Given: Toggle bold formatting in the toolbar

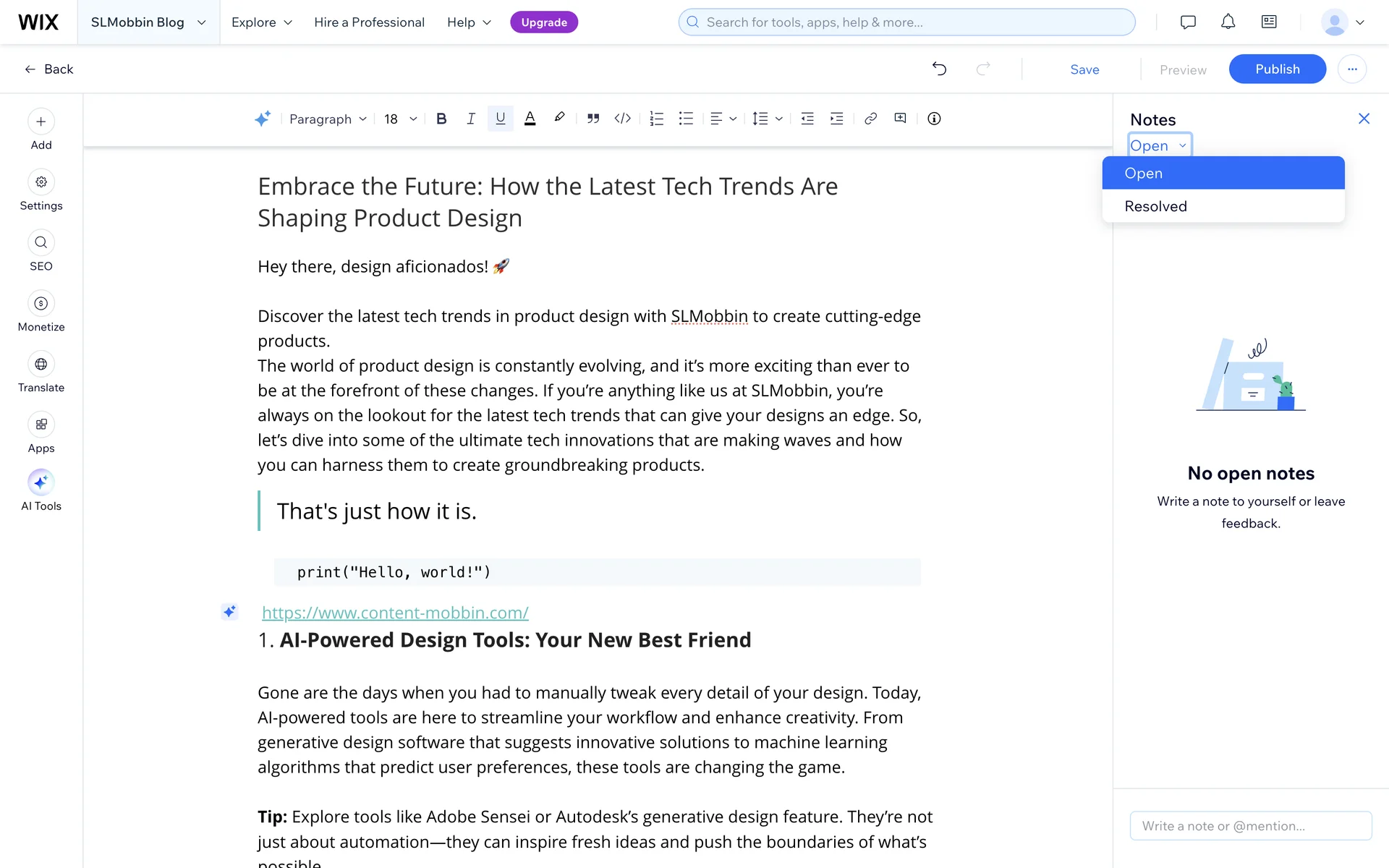Looking at the screenshot, I should (441, 119).
